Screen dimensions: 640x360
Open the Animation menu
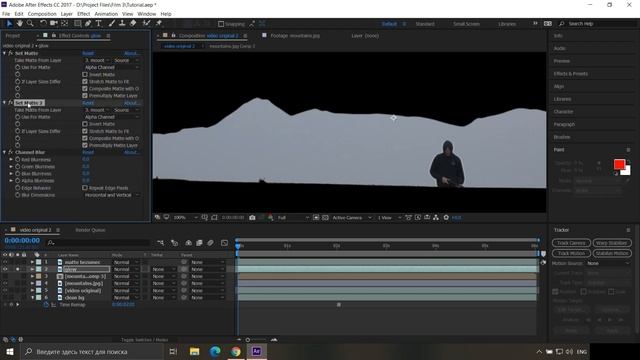(x=106, y=14)
